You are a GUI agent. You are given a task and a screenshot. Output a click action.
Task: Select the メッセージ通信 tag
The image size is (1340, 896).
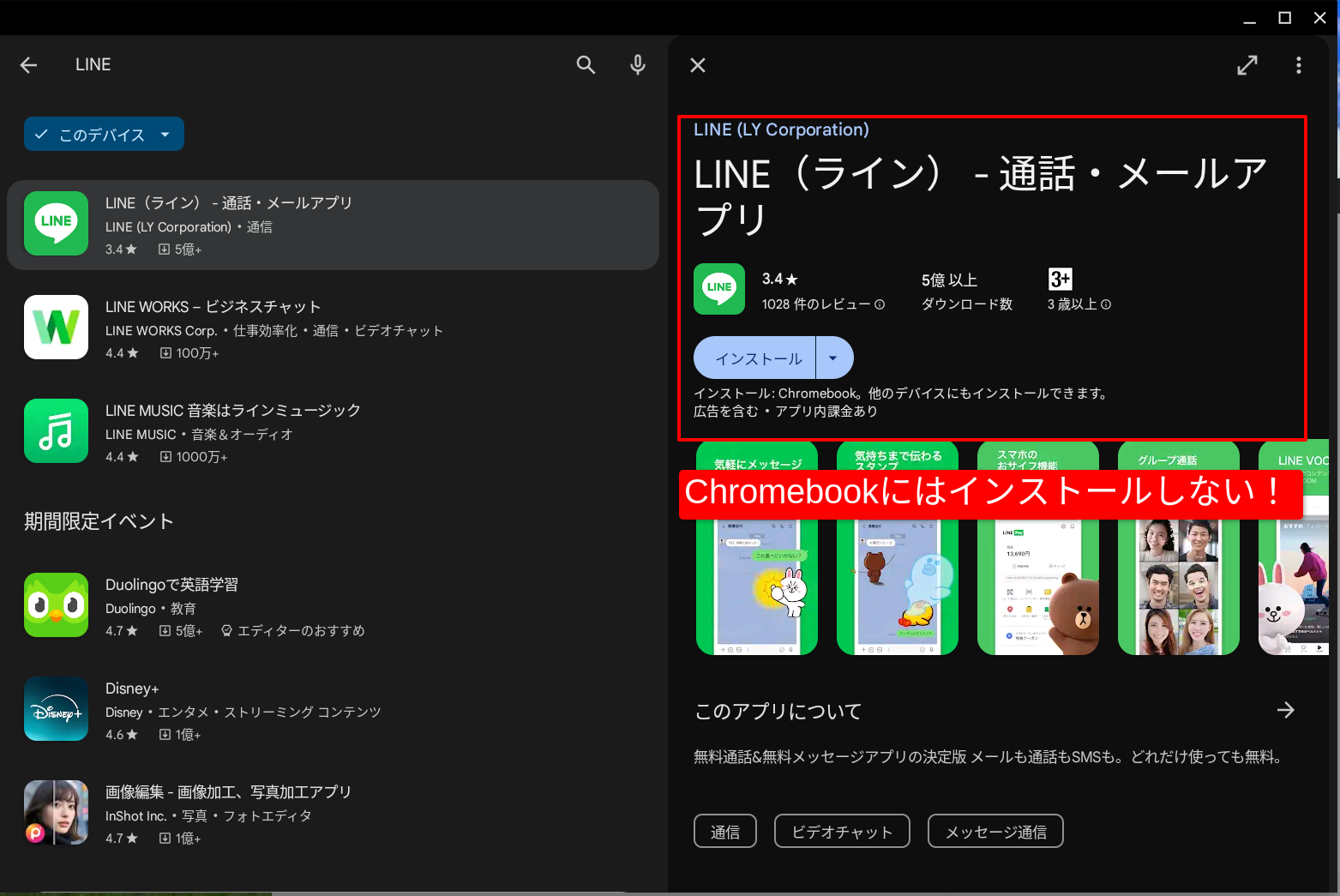995,831
